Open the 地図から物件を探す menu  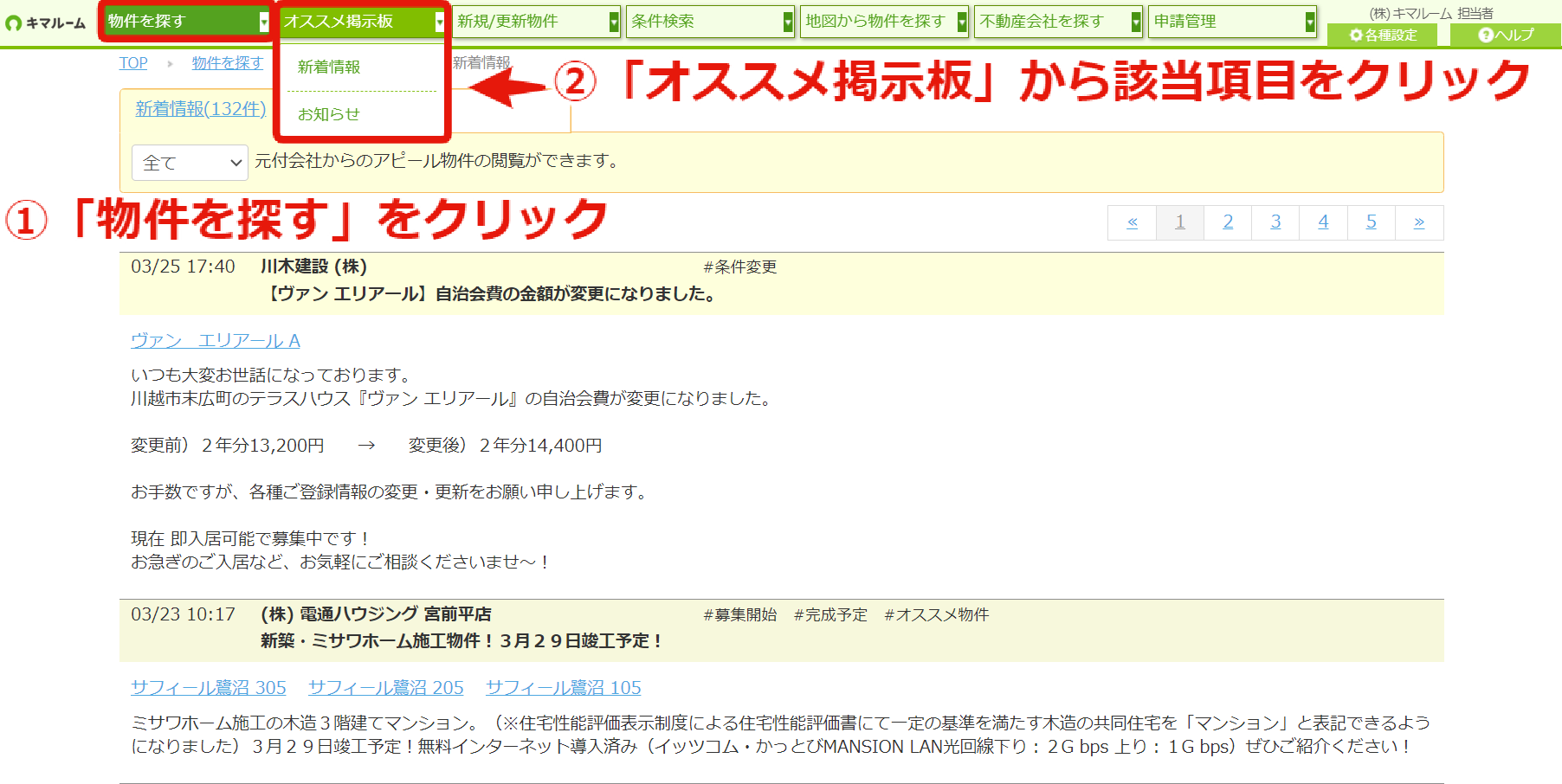[x=884, y=21]
